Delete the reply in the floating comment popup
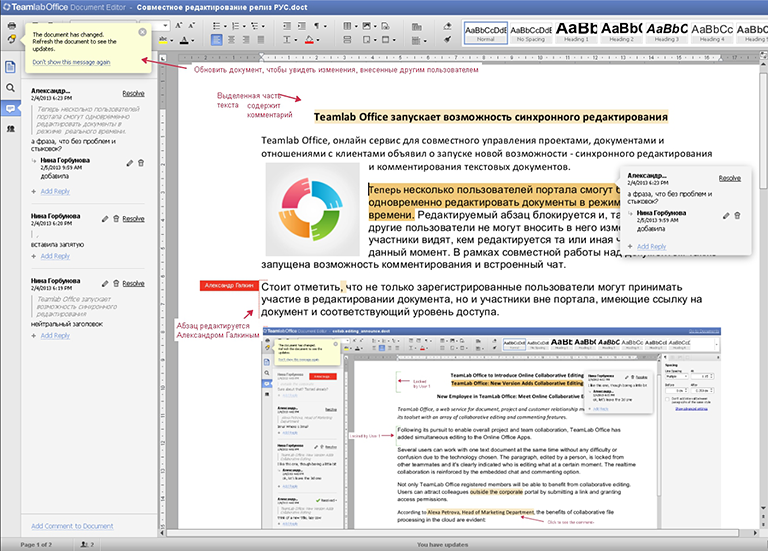 tap(737, 216)
